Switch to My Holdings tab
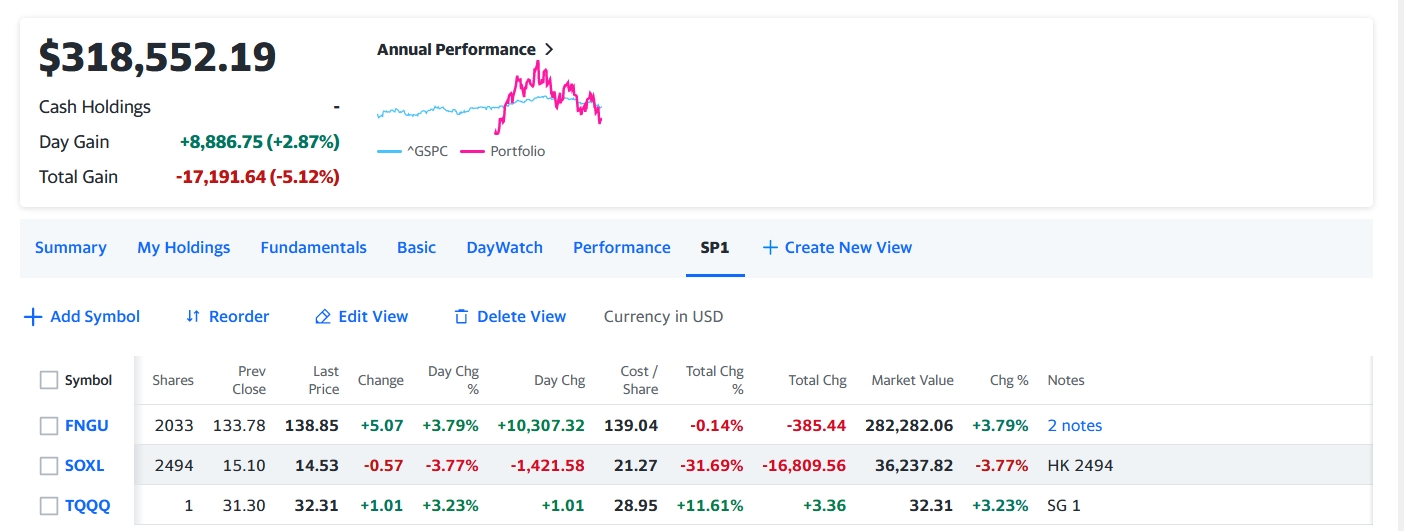Image resolution: width=1404 pixels, height=531 pixels. [x=183, y=248]
